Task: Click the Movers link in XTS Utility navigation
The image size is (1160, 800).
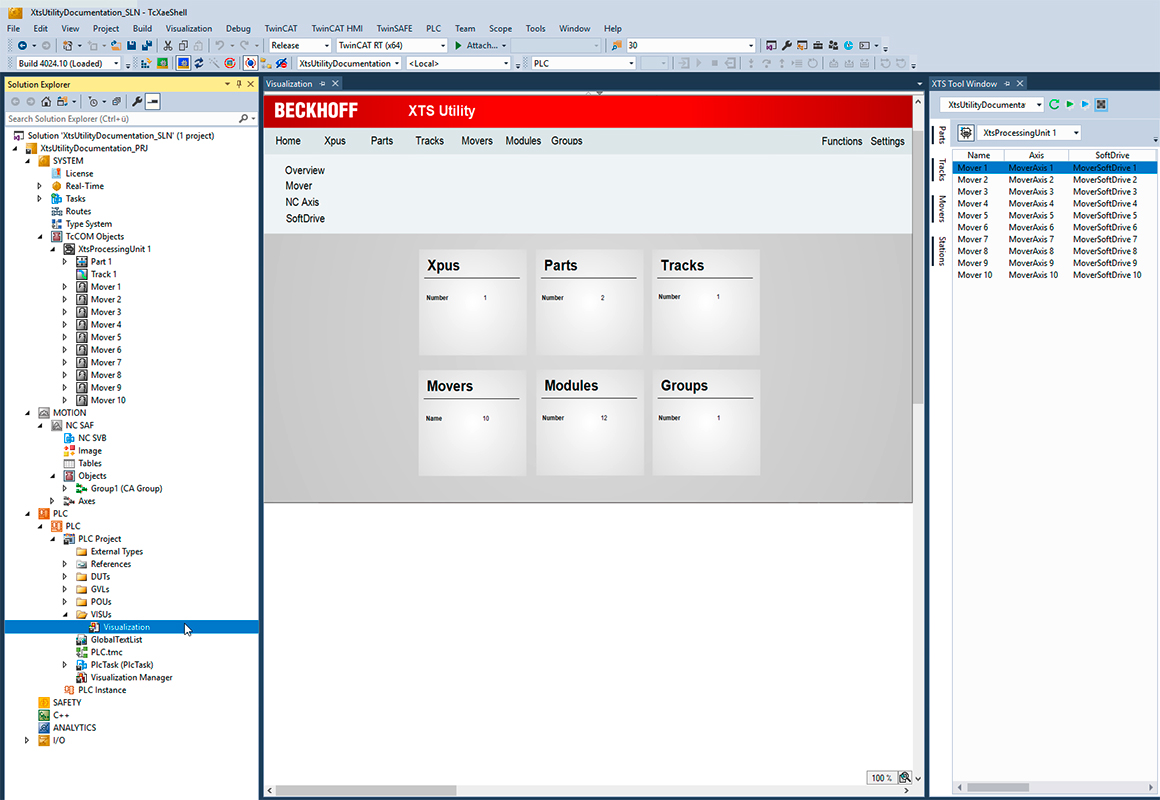Action: click(476, 141)
